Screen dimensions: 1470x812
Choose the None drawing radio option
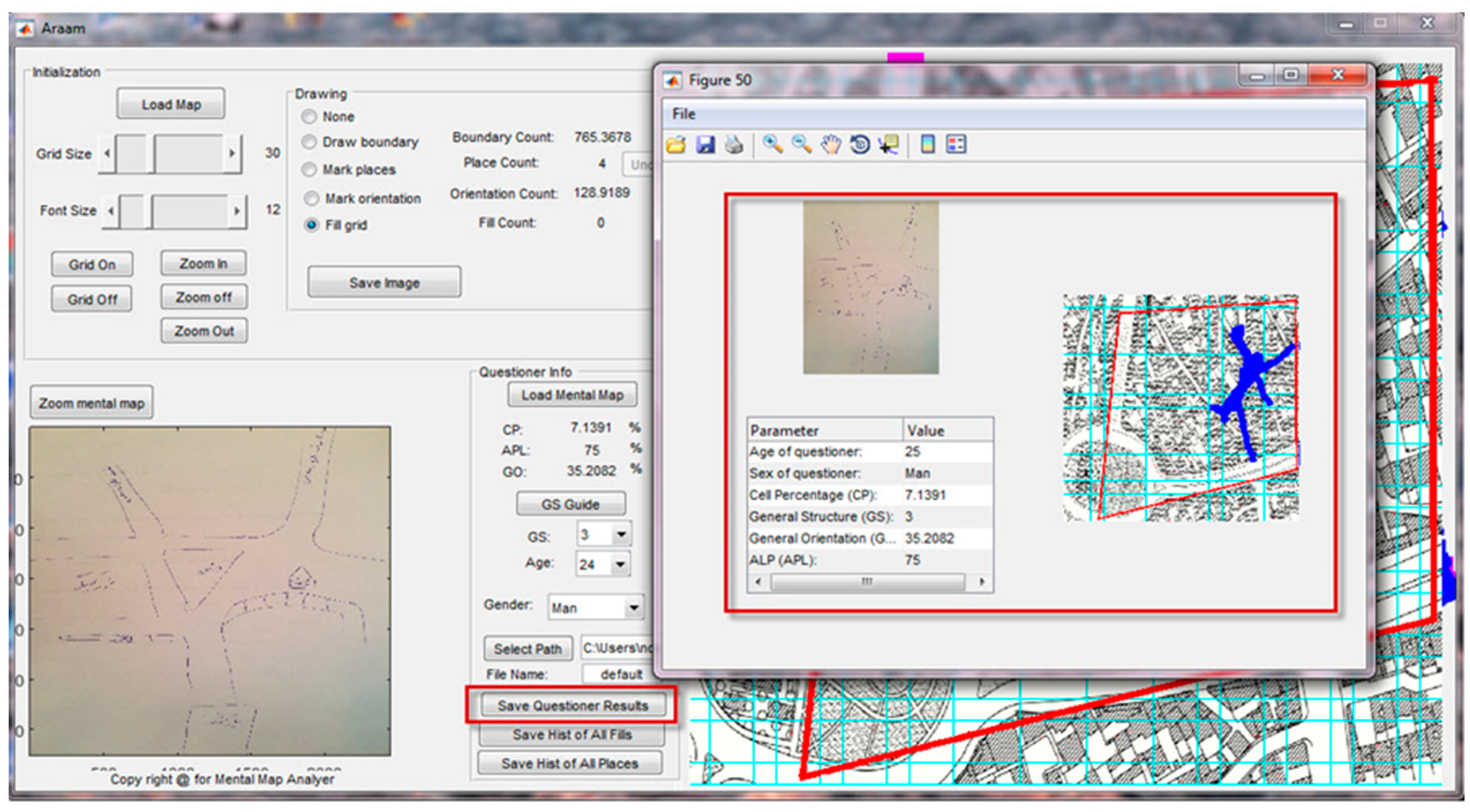[x=309, y=117]
